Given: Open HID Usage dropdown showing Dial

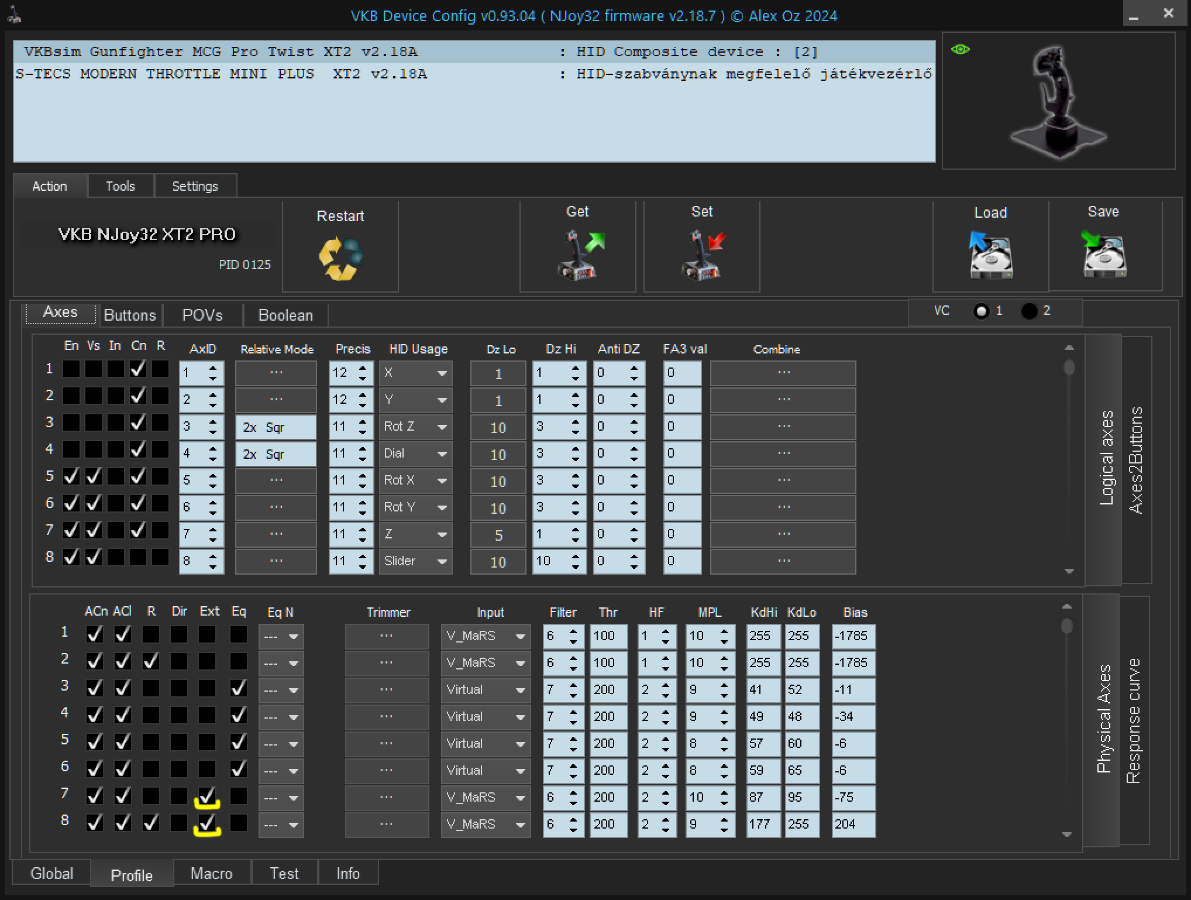Looking at the screenshot, I should click(415, 454).
